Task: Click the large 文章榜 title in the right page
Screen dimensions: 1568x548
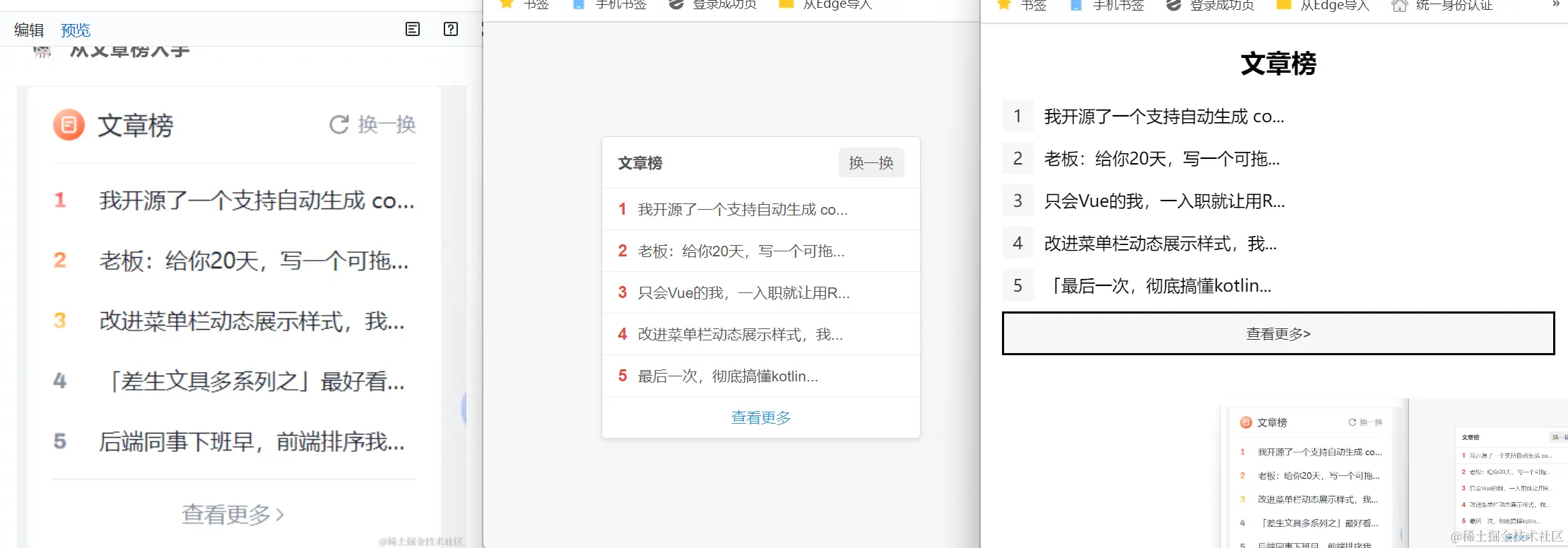Action: (x=1278, y=64)
